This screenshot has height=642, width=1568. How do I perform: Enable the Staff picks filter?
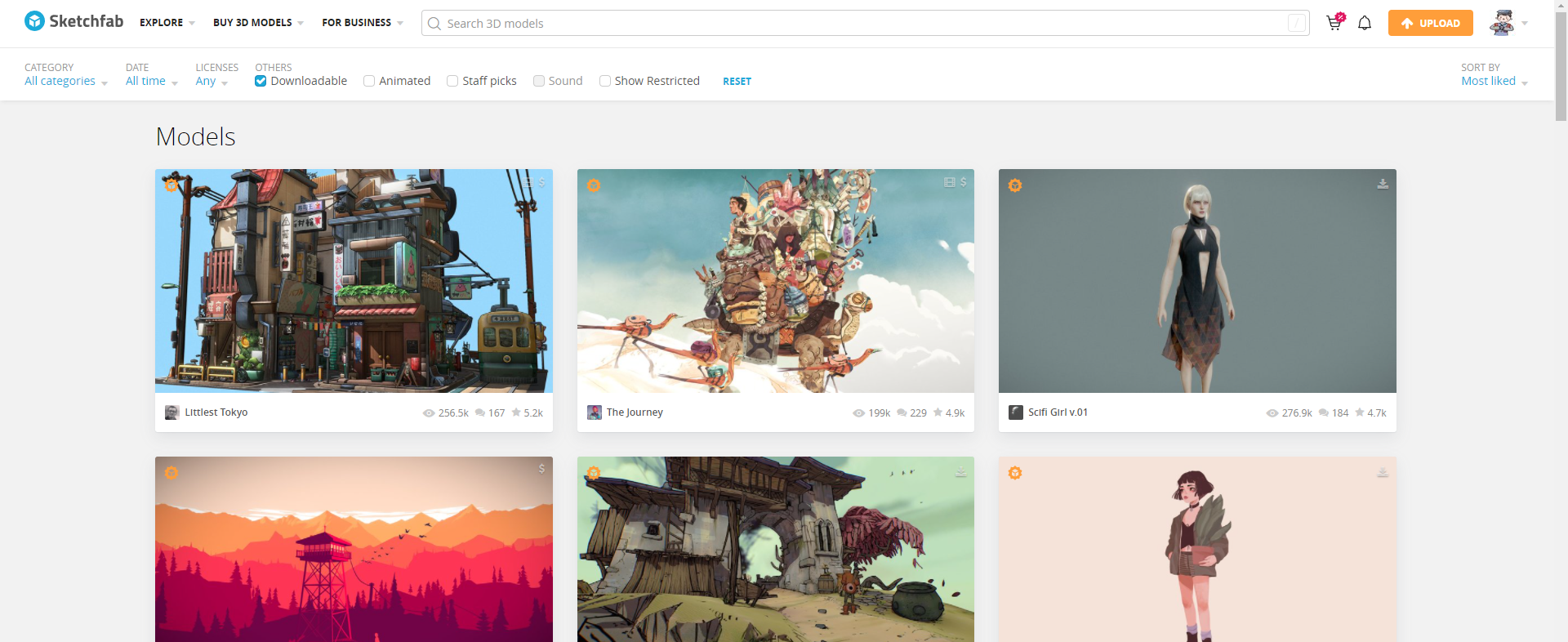(x=452, y=81)
